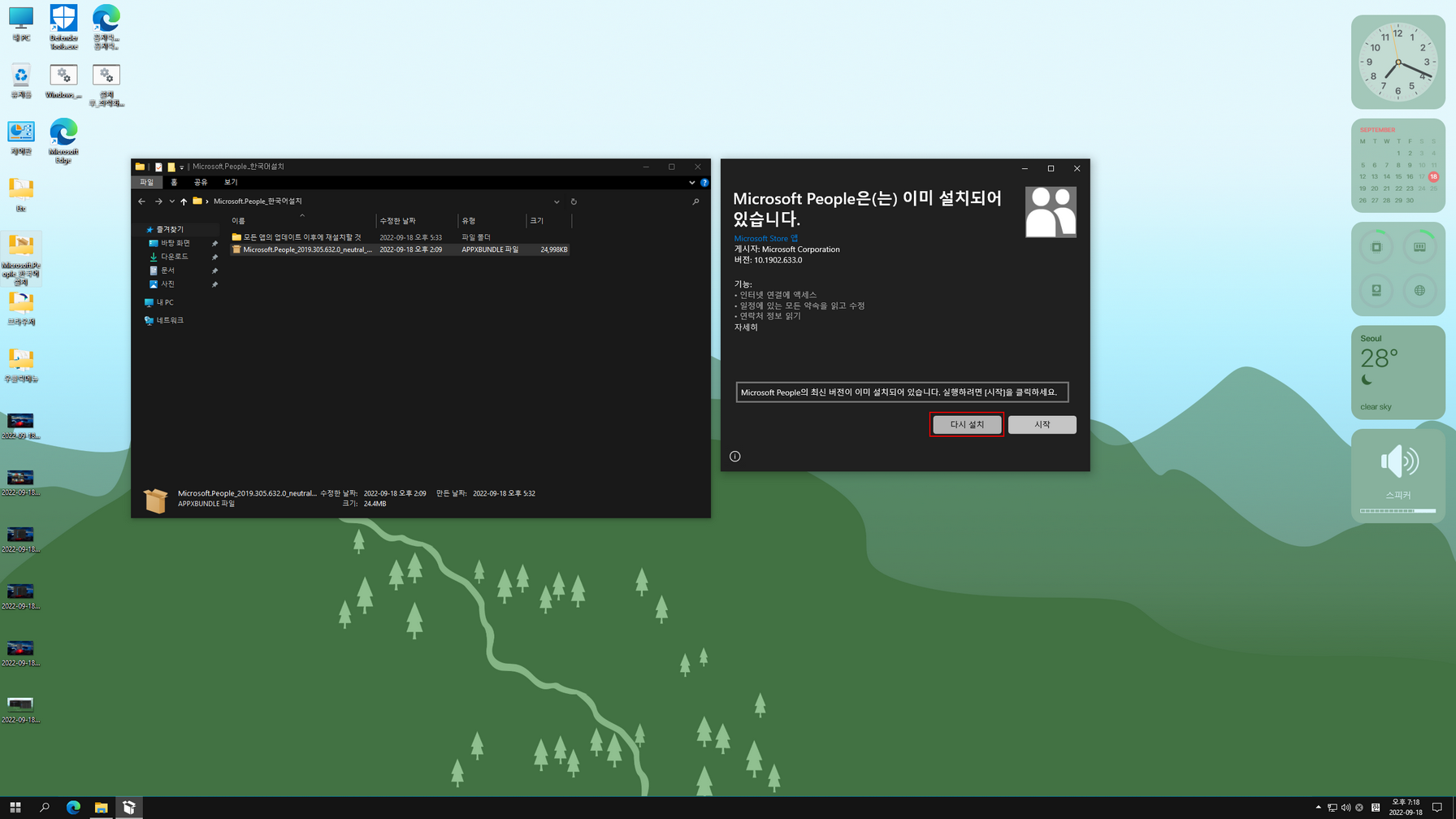The height and width of the screenshot is (819, 1456).
Task: Open the Microsoft Store 앱 link
Action: click(x=766, y=239)
